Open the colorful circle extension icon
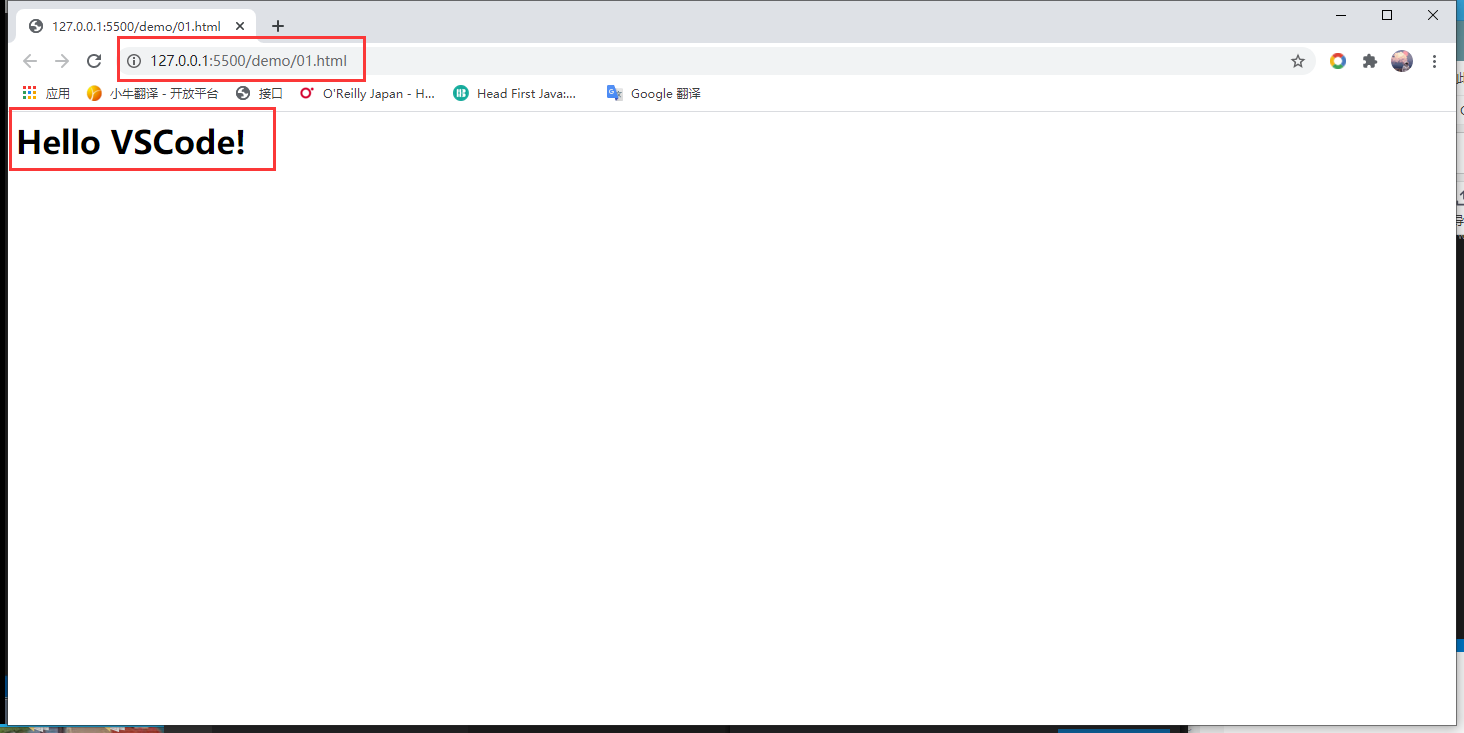Image resolution: width=1464 pixels, height=733 pixels. [x=1338, y=61]
